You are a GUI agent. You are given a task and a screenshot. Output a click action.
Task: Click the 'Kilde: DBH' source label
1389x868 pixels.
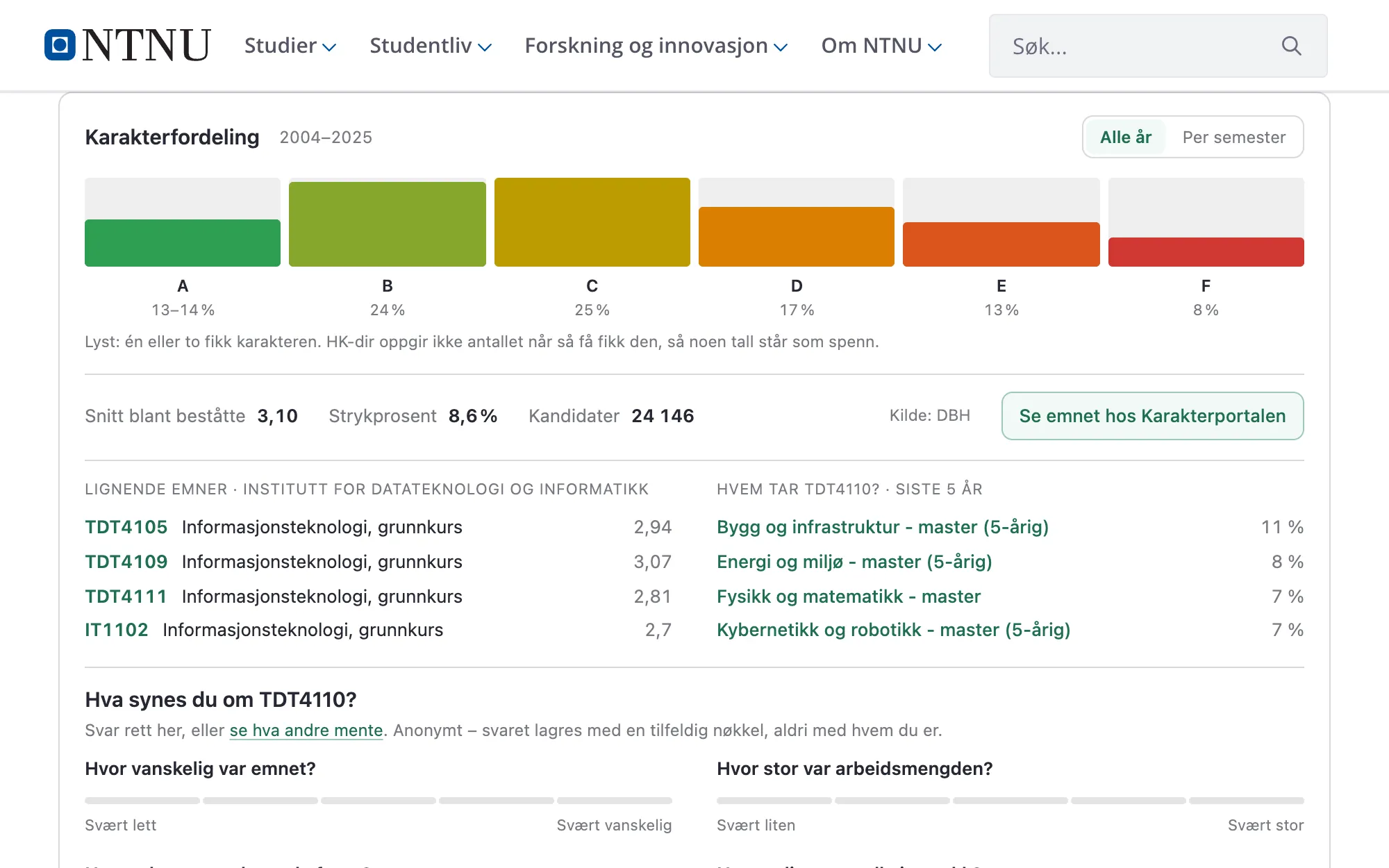tap(930, 415)
